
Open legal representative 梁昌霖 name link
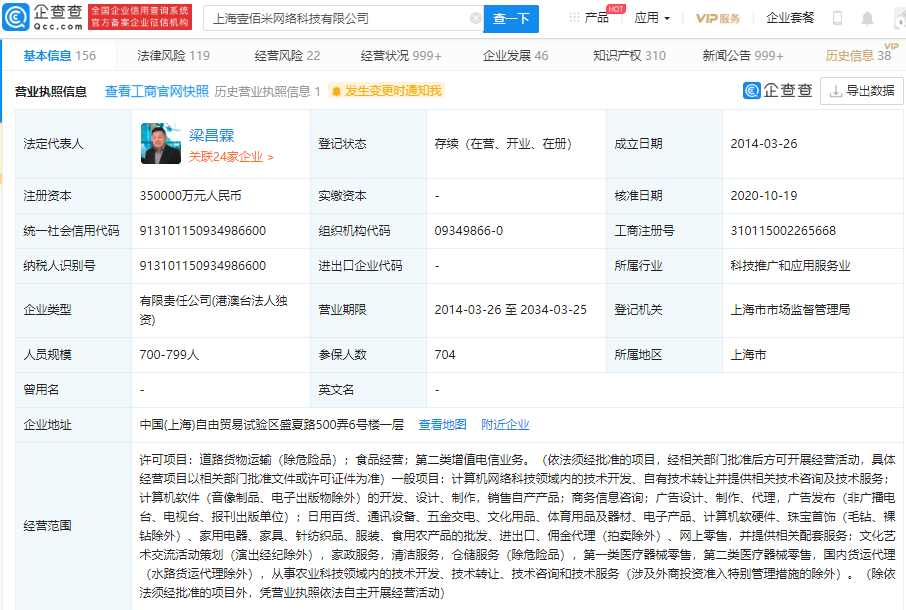point(211,135)
